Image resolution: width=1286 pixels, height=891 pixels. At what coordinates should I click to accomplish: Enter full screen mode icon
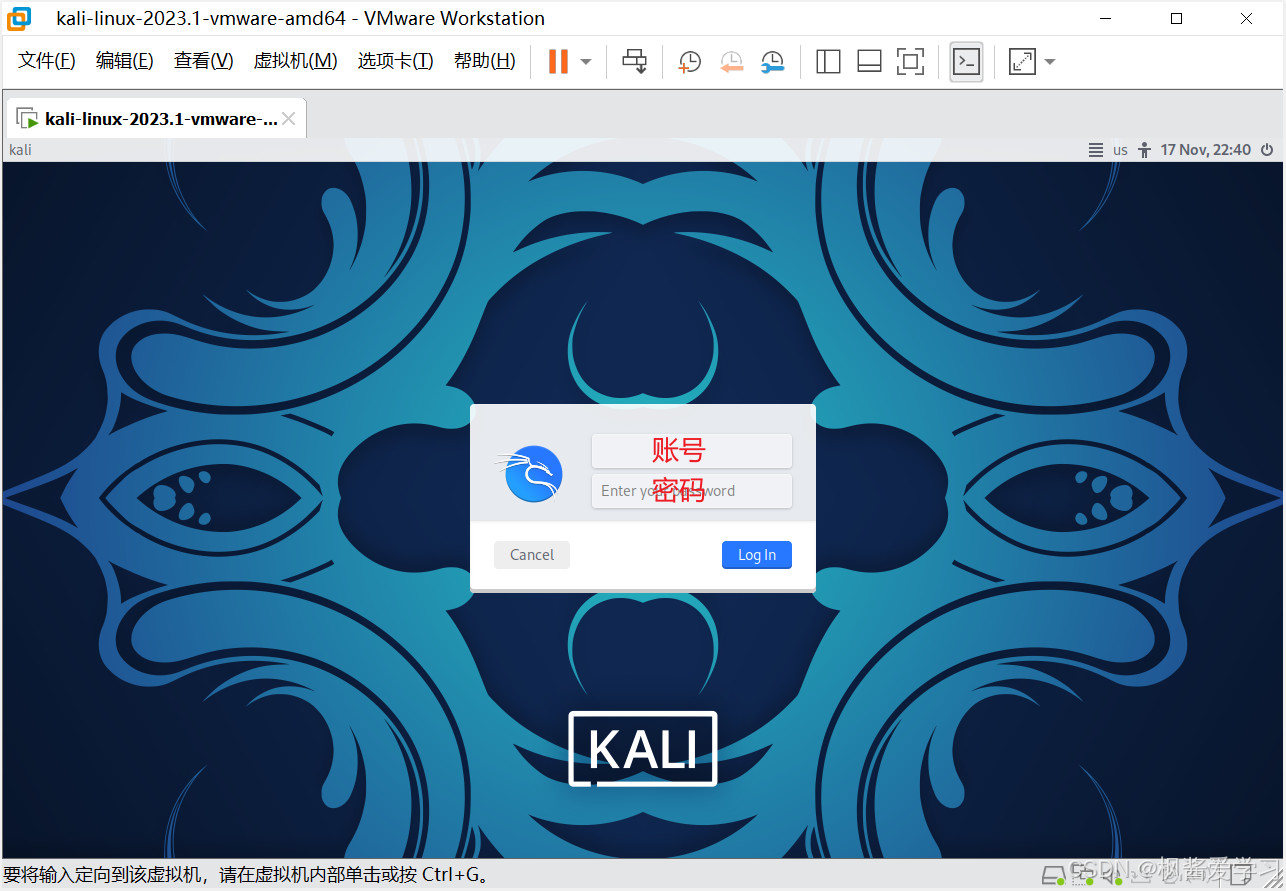coord(910,62)
